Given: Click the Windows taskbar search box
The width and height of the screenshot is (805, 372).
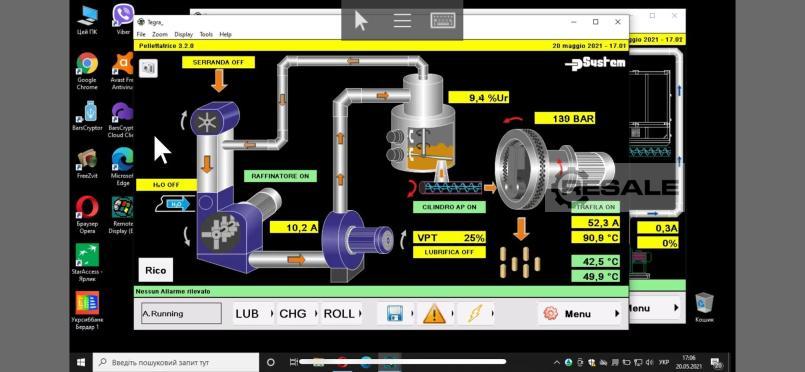Looking at the screenshot, I should click(176, 362).
